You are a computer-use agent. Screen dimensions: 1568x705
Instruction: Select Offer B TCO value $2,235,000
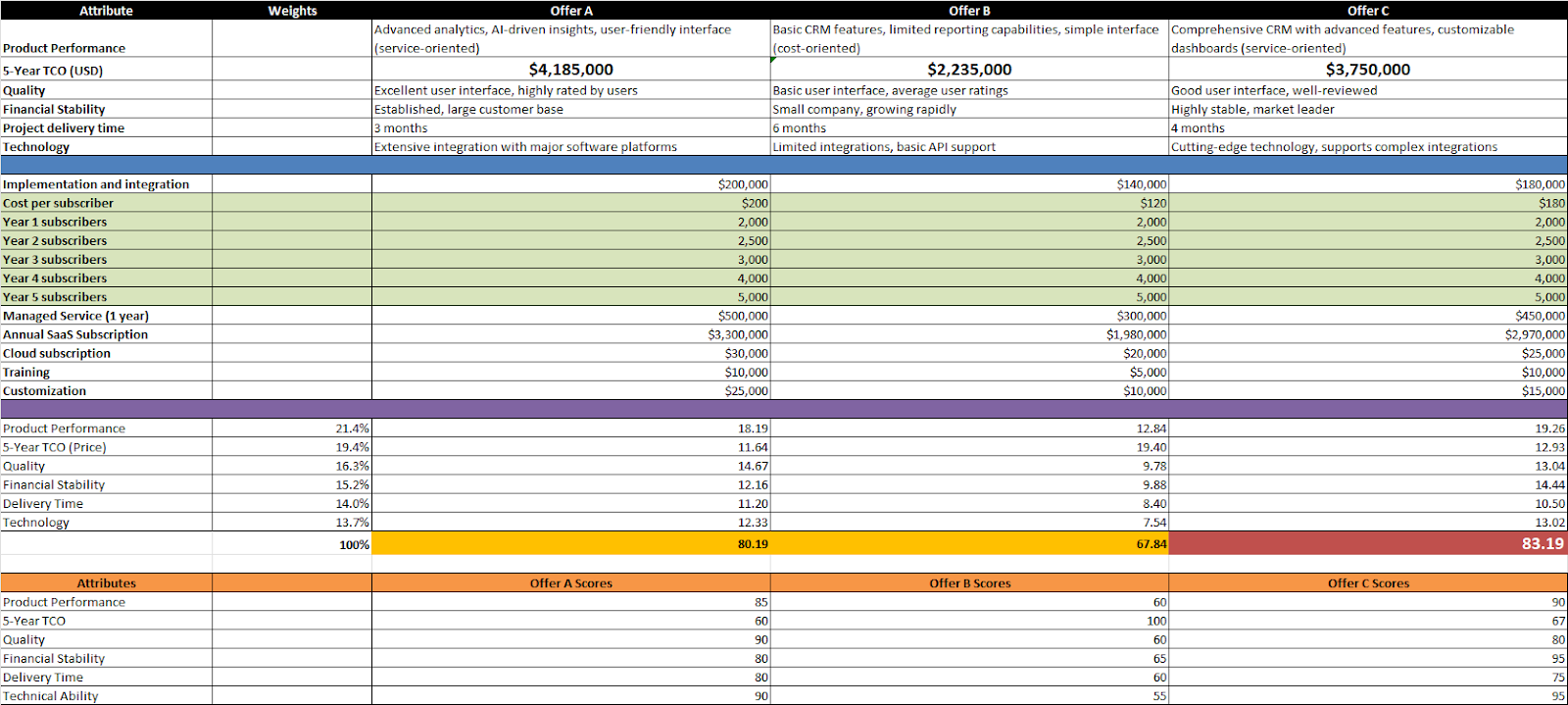(x=969, y=70)
